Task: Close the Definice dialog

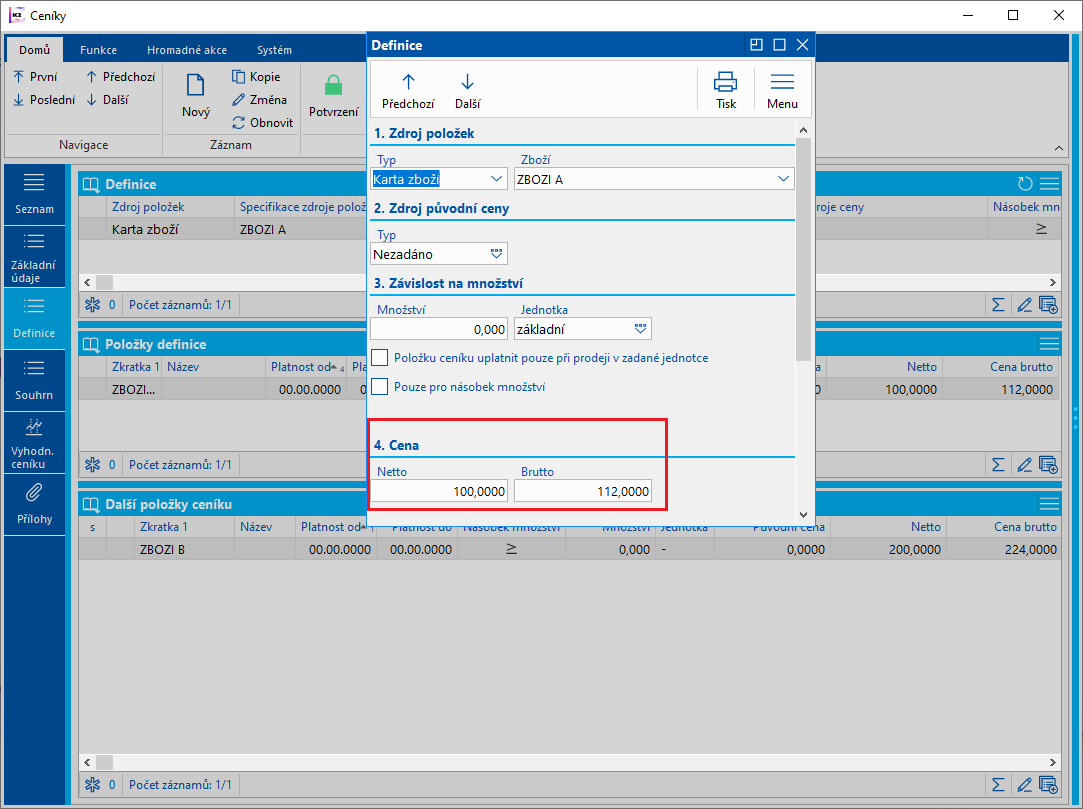Action: [802, 45]
